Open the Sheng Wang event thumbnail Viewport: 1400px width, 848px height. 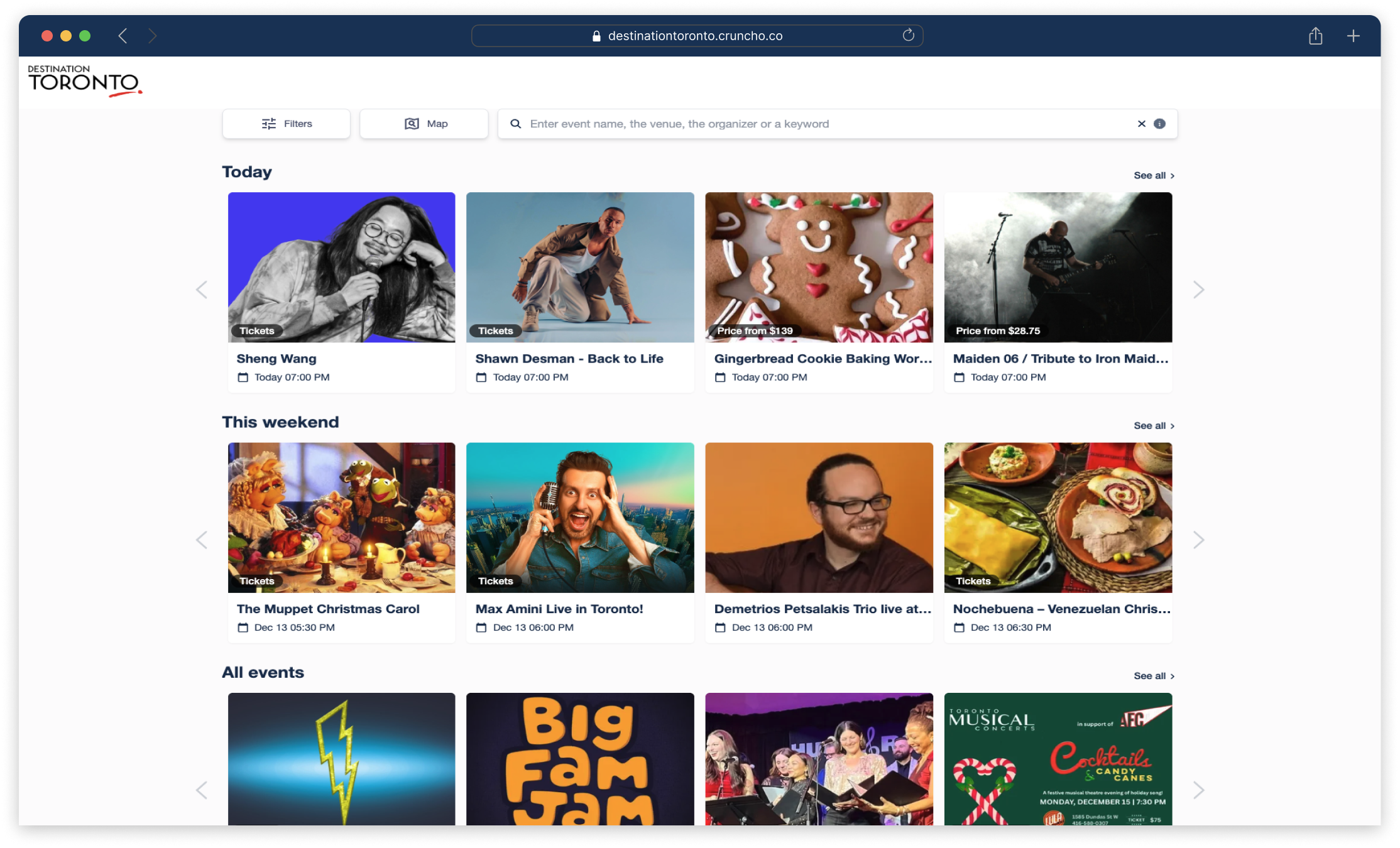coord(341,267)
